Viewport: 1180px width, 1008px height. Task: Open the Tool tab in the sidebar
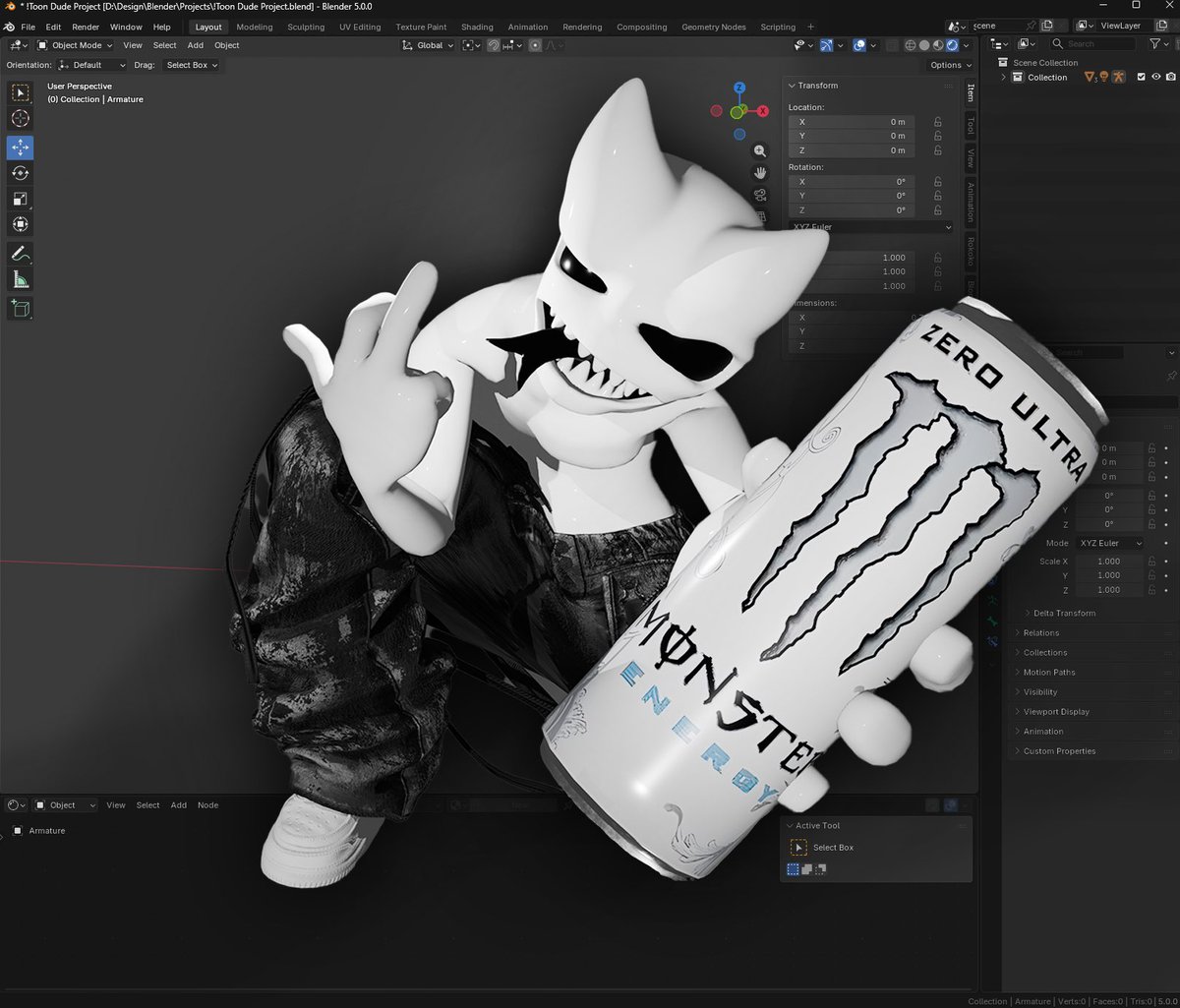971,125
